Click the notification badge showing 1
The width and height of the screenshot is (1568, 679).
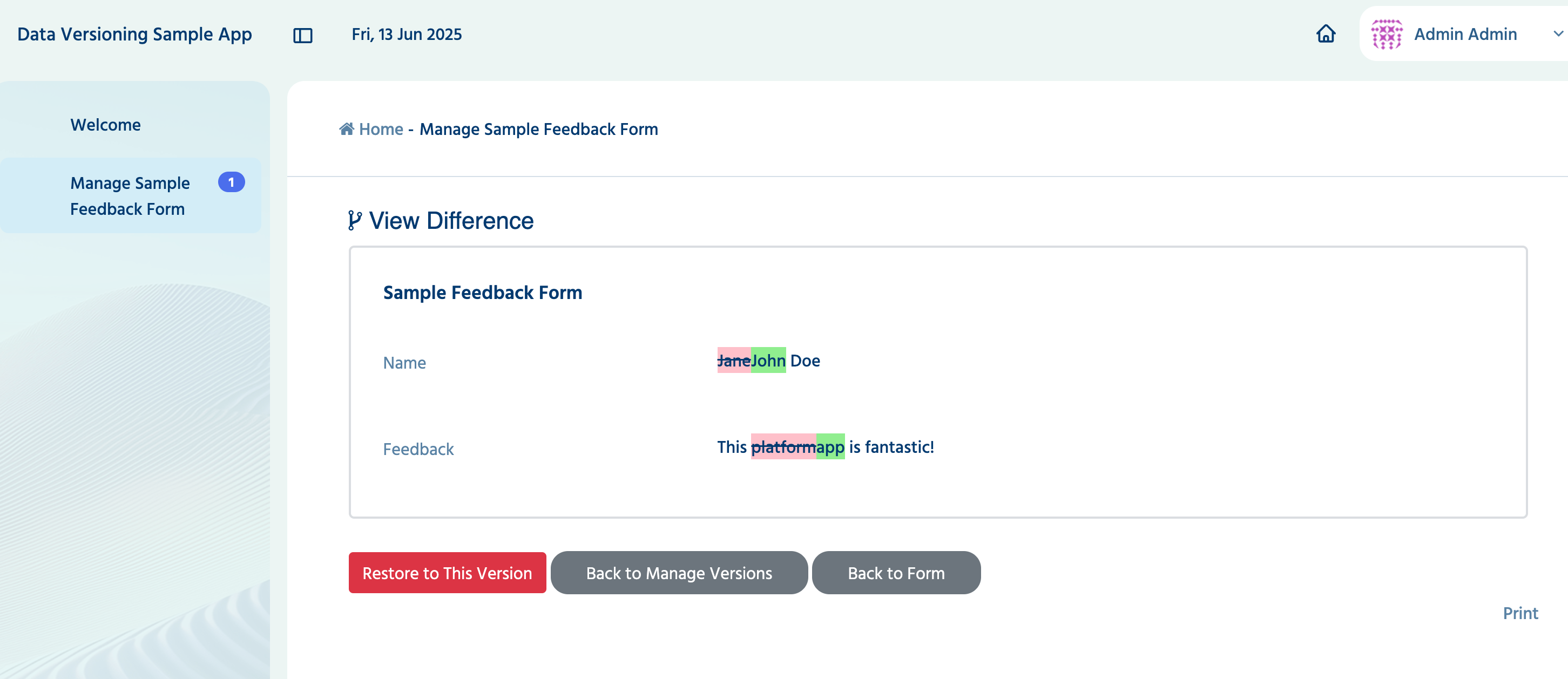[x=231, y=182]
